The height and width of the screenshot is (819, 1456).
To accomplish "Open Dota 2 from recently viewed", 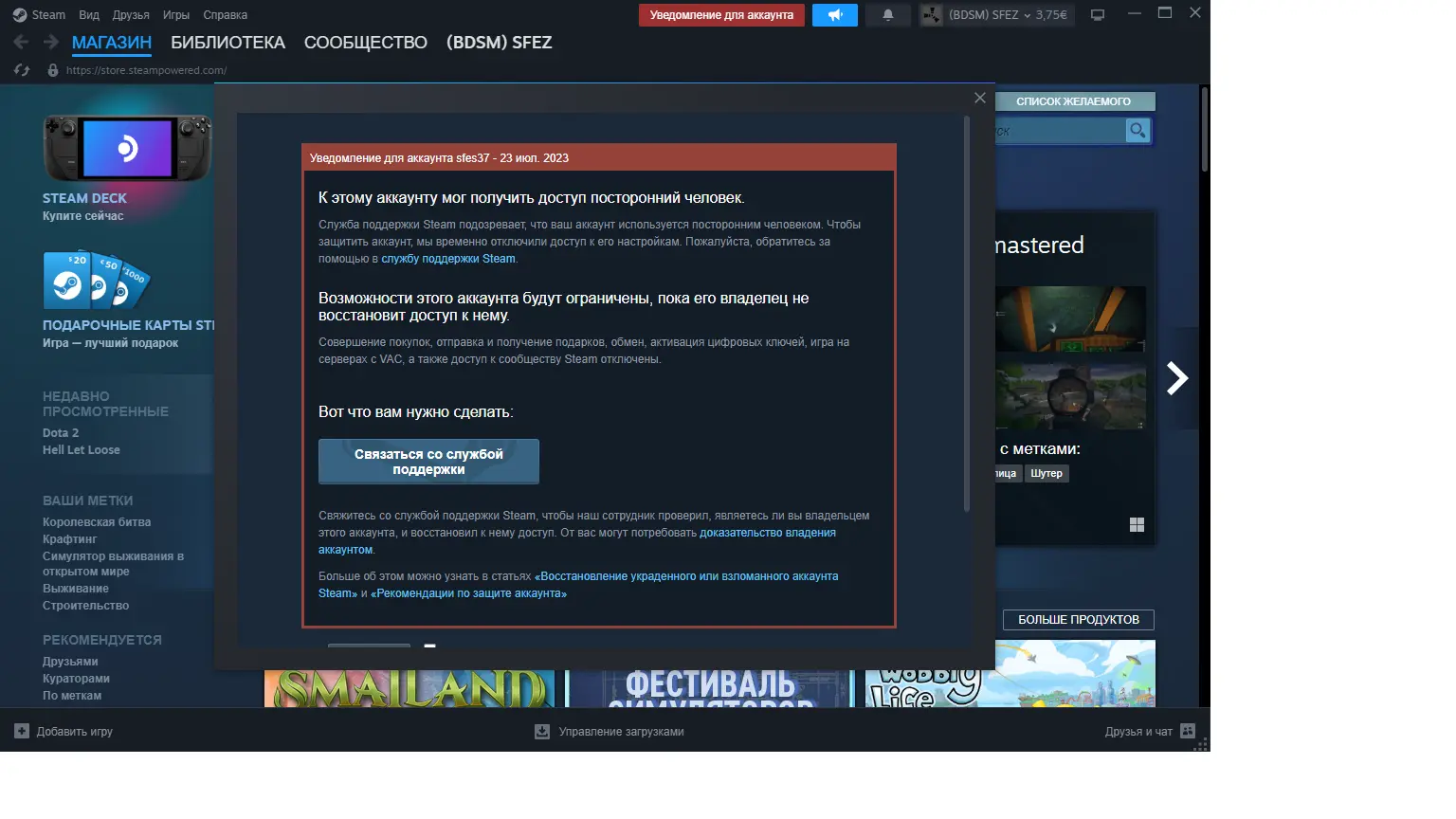I will coord(61,433).
